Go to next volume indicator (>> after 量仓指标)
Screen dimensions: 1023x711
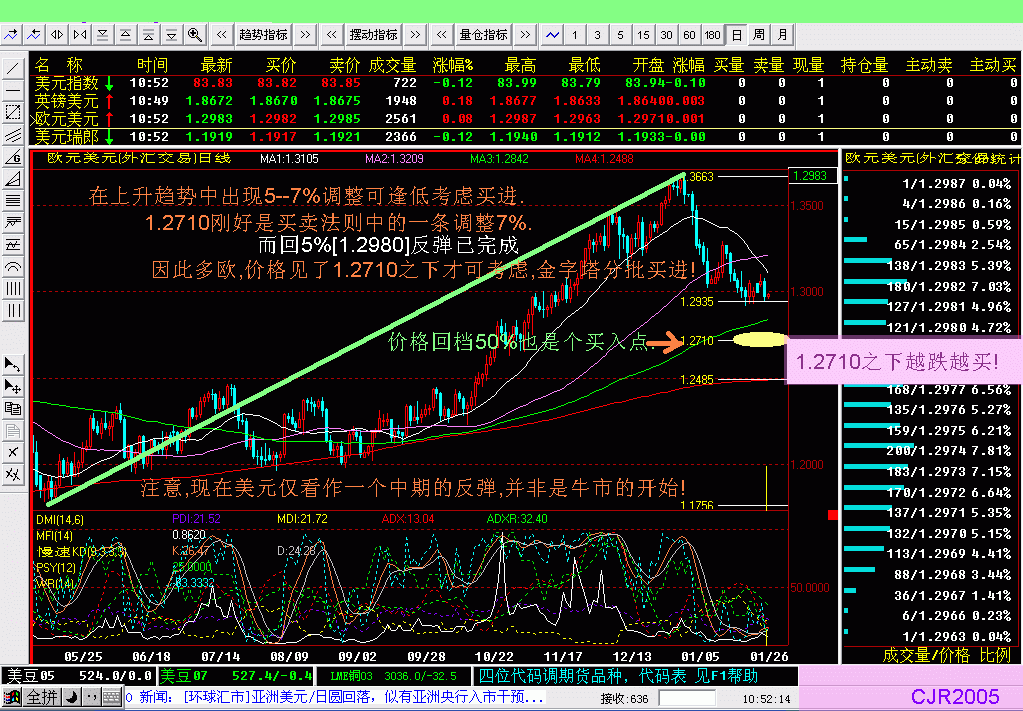click(x=525, y=35)
